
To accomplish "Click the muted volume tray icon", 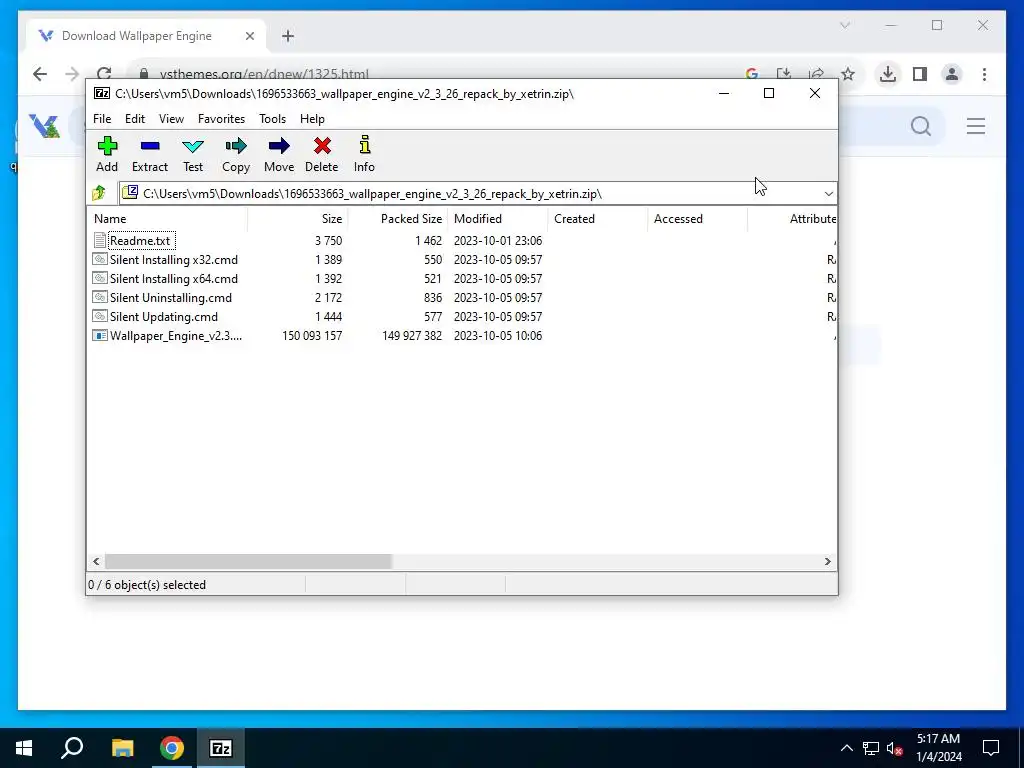I will (x=894, y=748).
